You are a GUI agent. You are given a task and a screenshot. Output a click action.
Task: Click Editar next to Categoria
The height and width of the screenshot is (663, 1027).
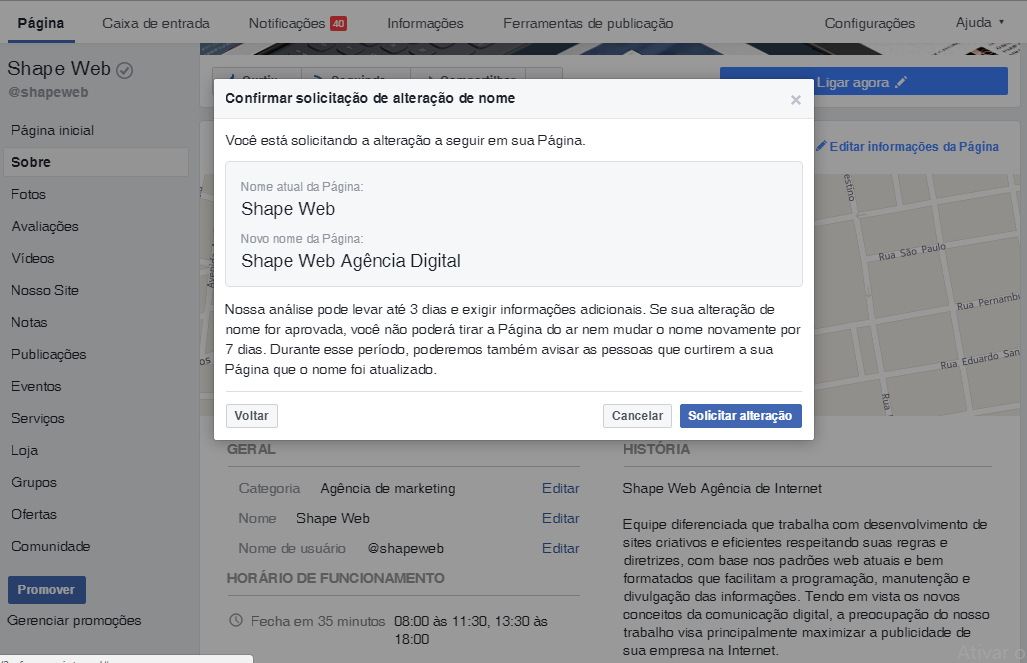560,488
